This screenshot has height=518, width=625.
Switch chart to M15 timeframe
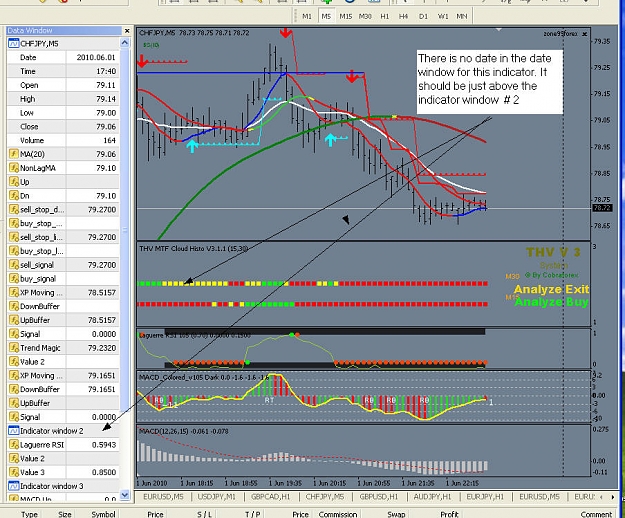[346, 16]
